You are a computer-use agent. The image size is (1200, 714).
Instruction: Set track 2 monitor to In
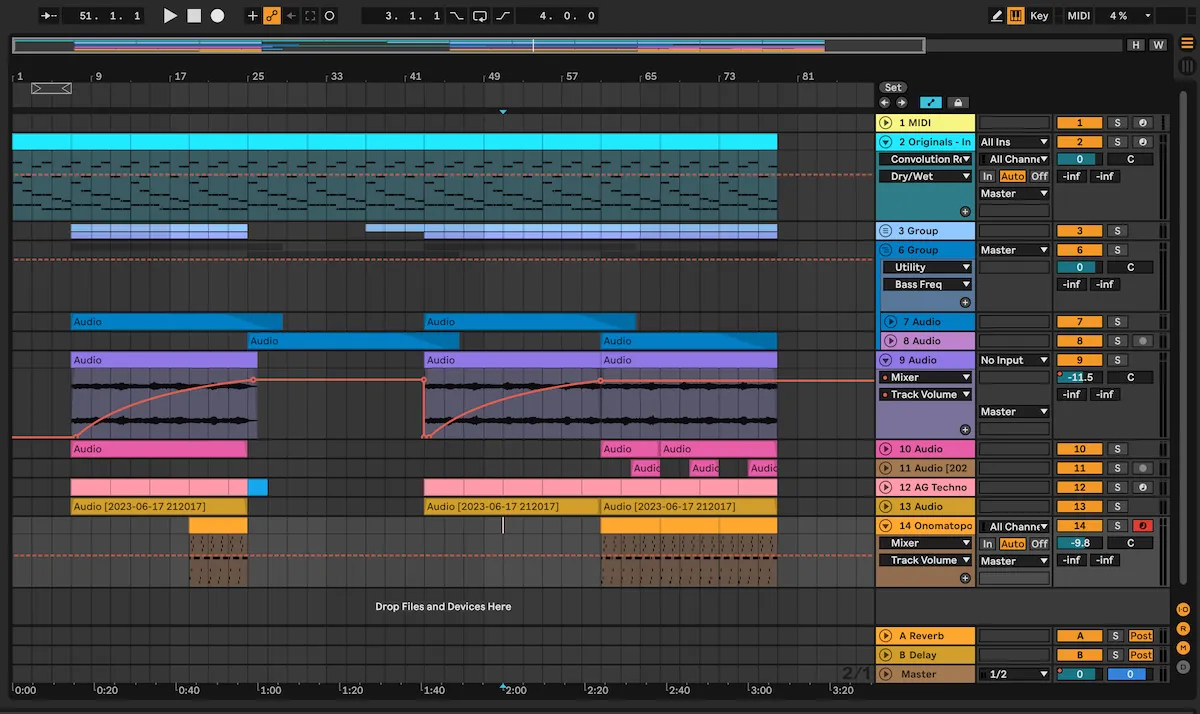tap(987, 176)
